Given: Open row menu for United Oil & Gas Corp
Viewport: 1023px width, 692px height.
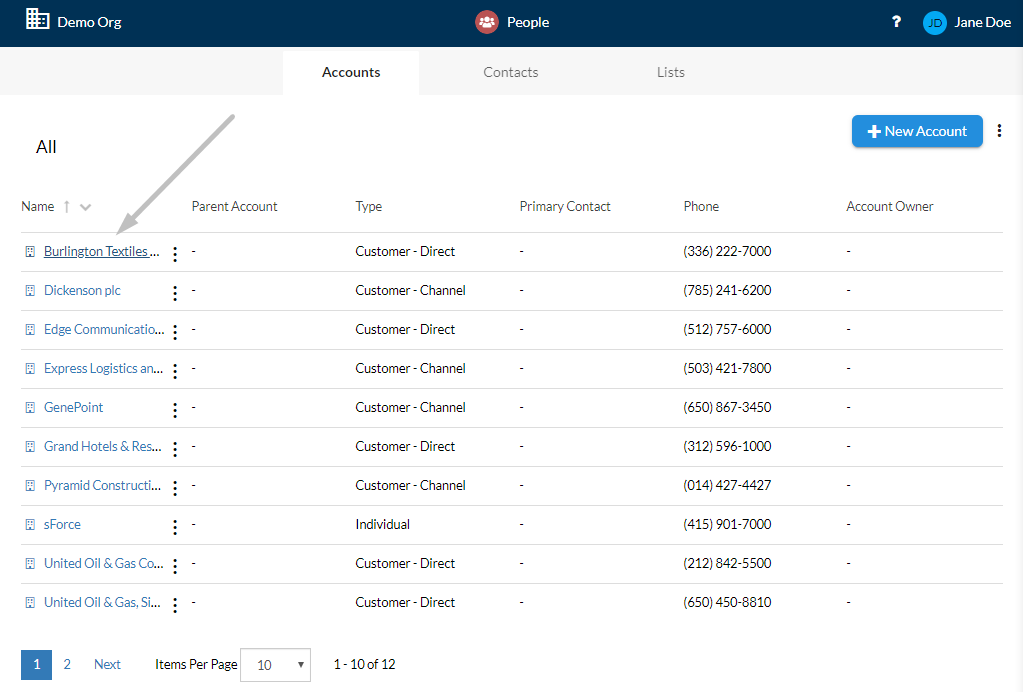Looking at the screenshot, I should pos(175,566).
